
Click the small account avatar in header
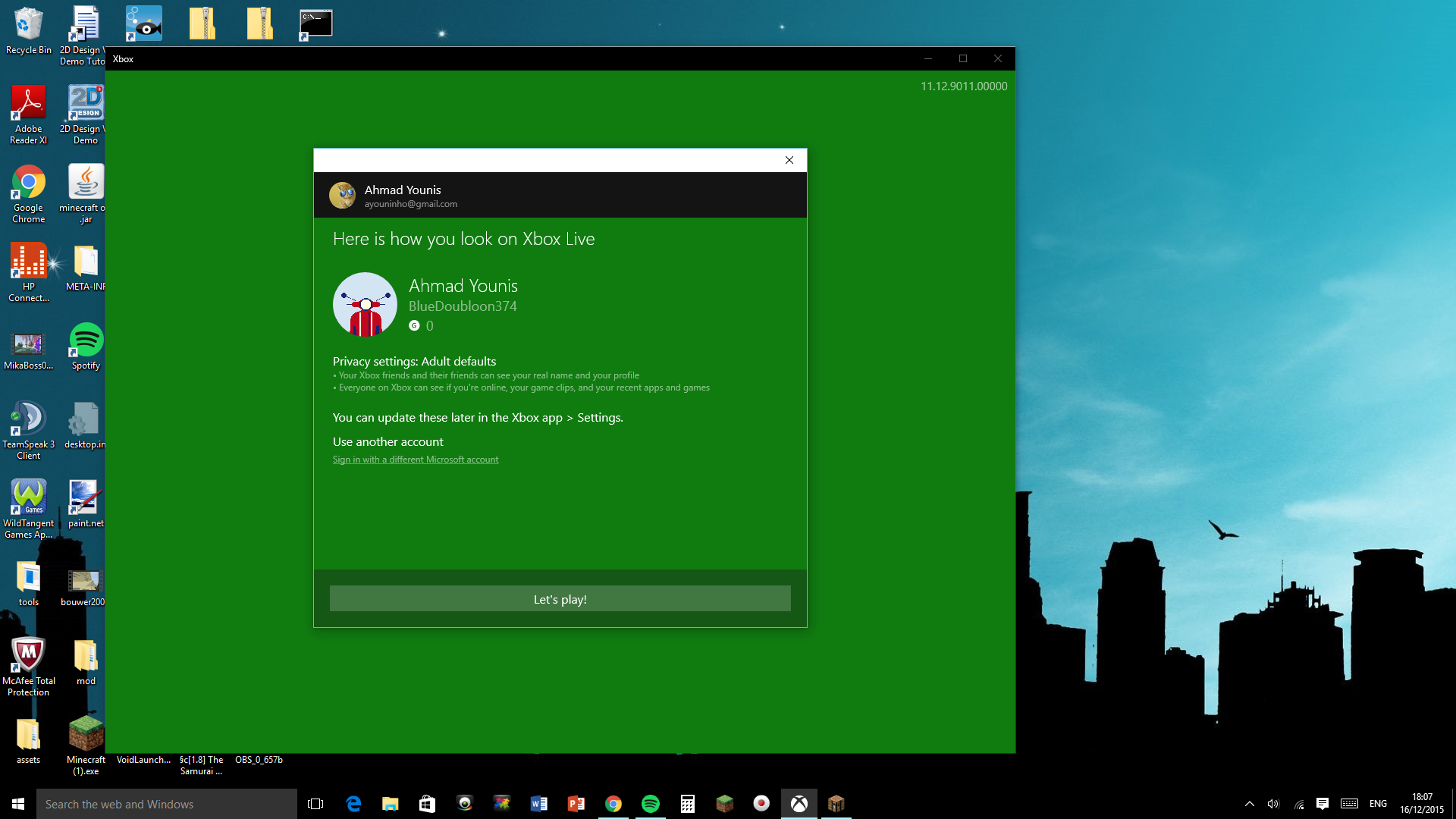click(x=342, y=195)
